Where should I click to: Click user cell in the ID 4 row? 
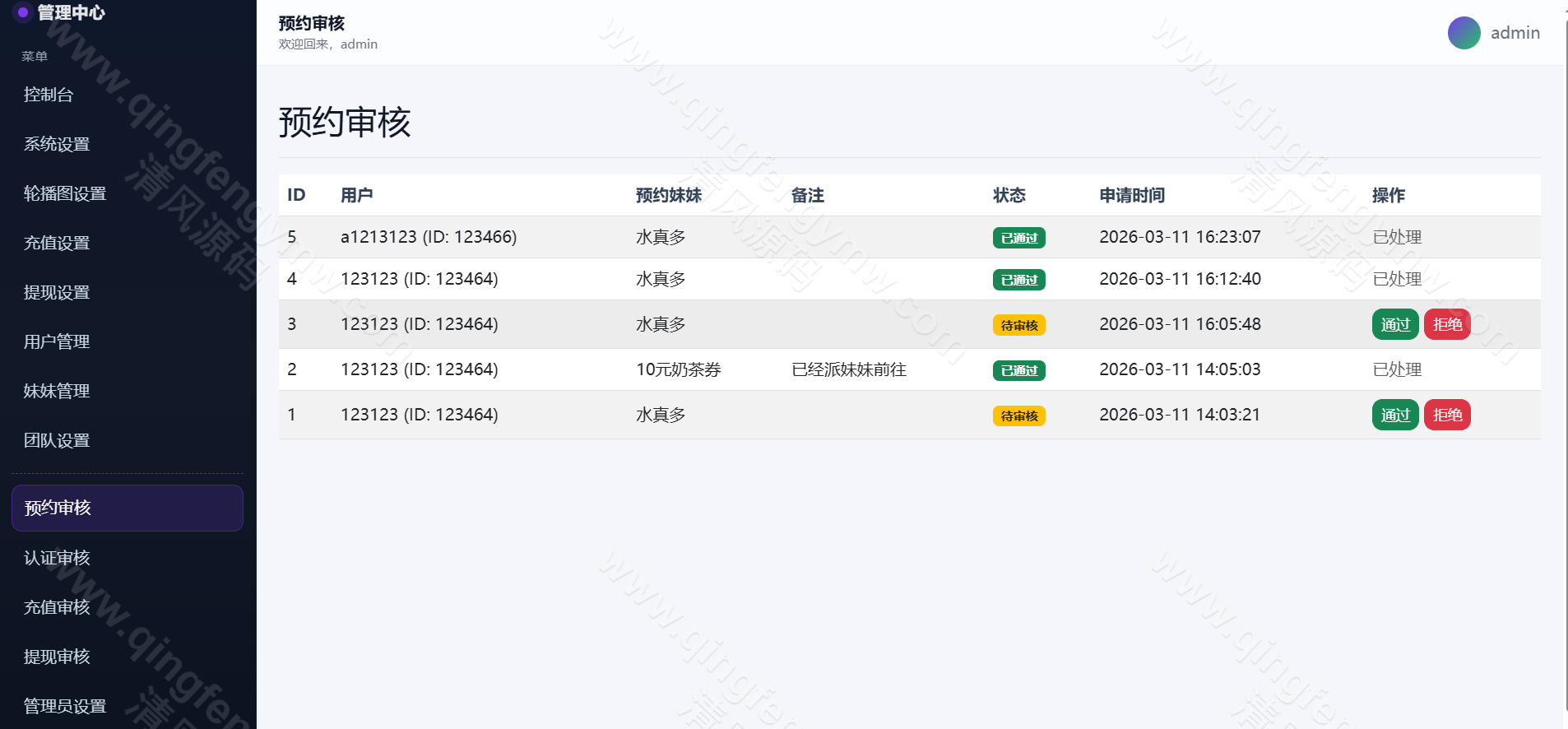coord(419,279)
